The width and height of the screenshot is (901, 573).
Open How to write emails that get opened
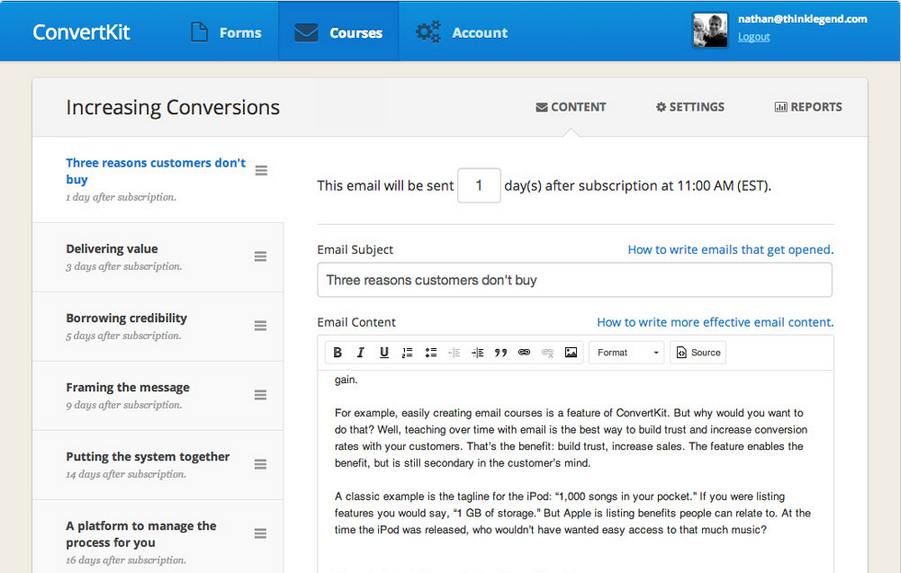click(x=730, y=249)
